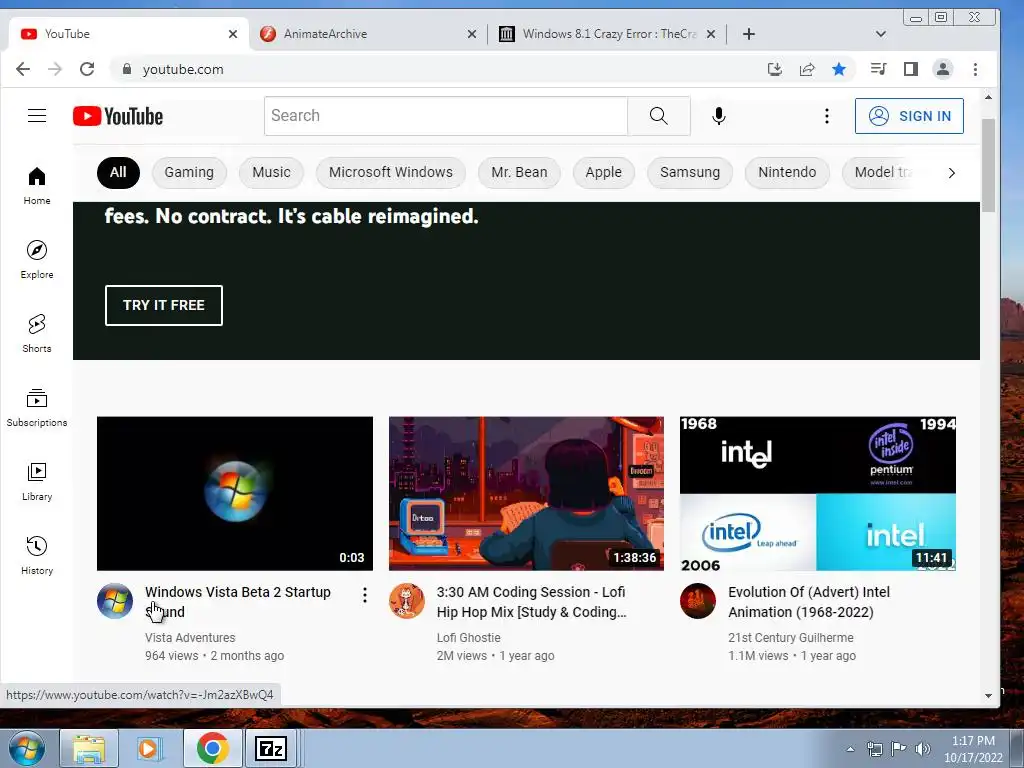Go to Home in sidebar
The height and width of the screenshot is (768, 1024).
(37, 185)
